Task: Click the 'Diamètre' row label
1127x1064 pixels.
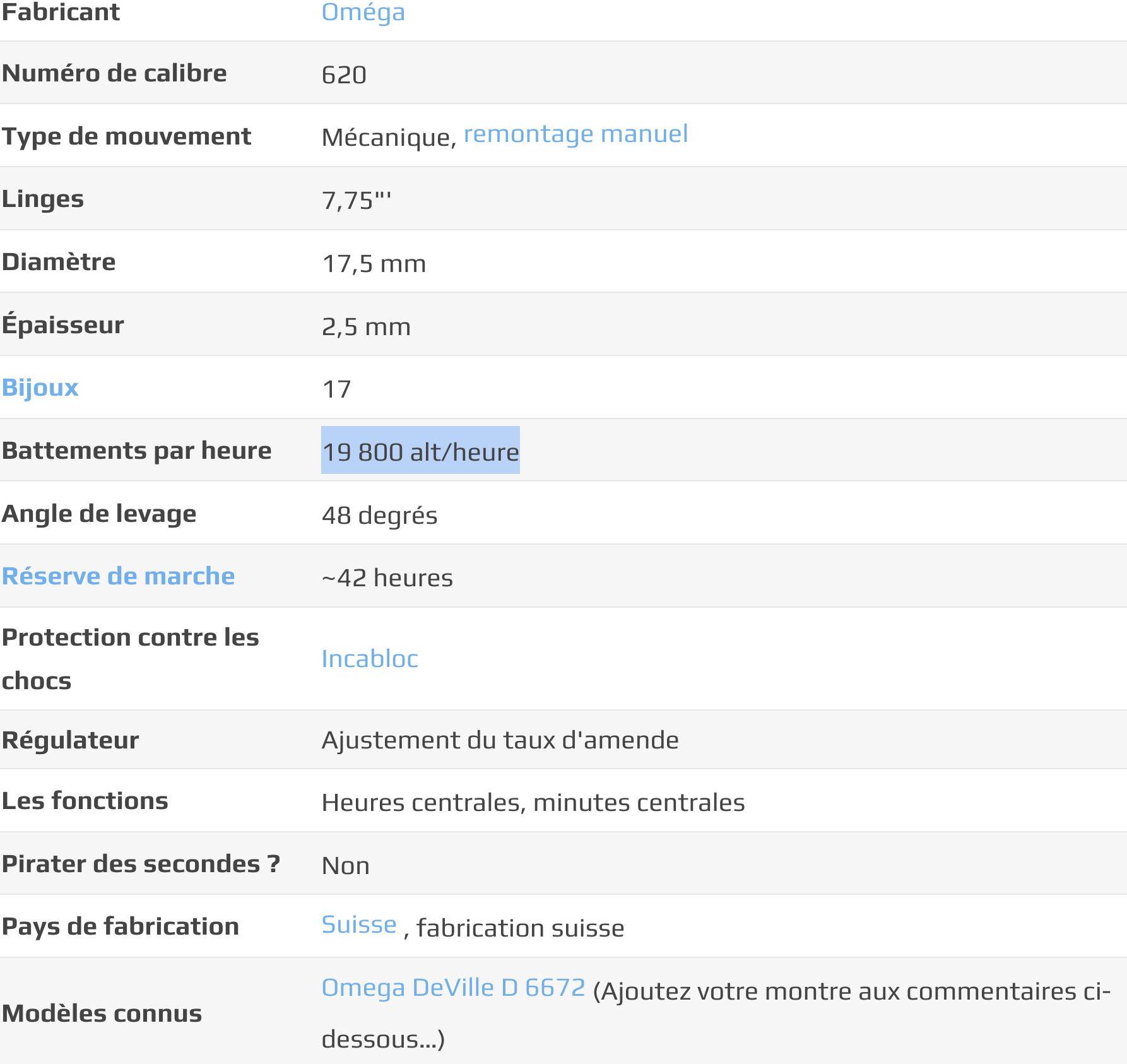Action: pyautogui.click(x=59, y=262)
